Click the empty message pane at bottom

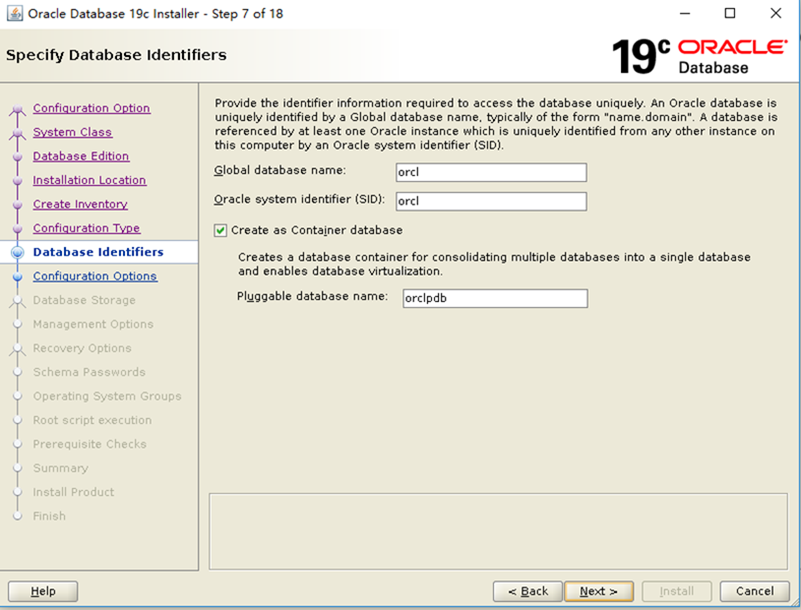(498, 531)
